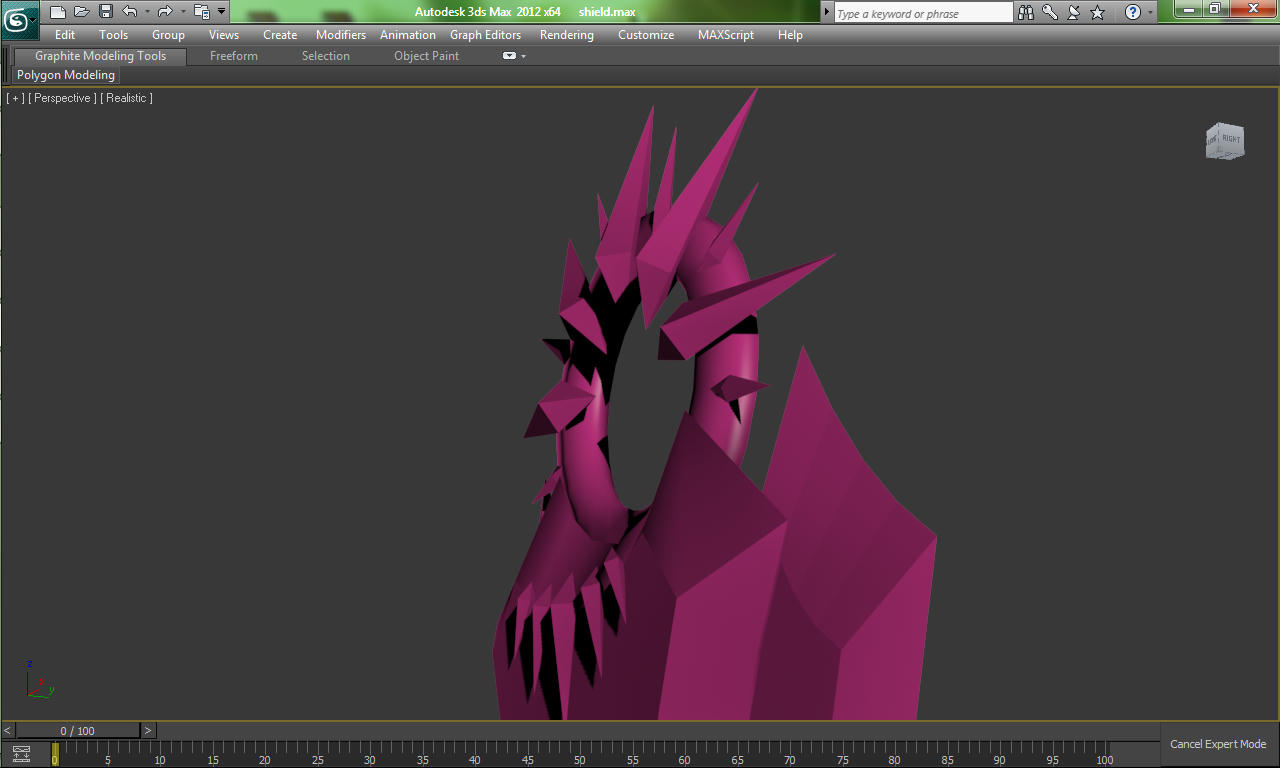Undo the last action using arrow icon

[130, 12]
